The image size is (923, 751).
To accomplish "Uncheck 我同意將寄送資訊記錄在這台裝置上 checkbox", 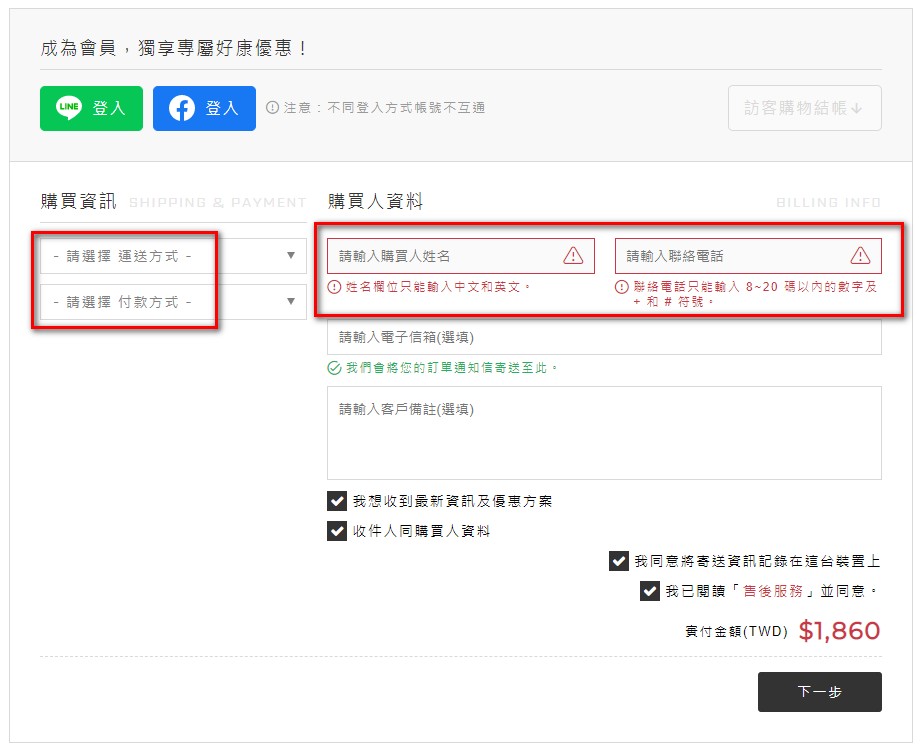I will (x=619, y=561).
